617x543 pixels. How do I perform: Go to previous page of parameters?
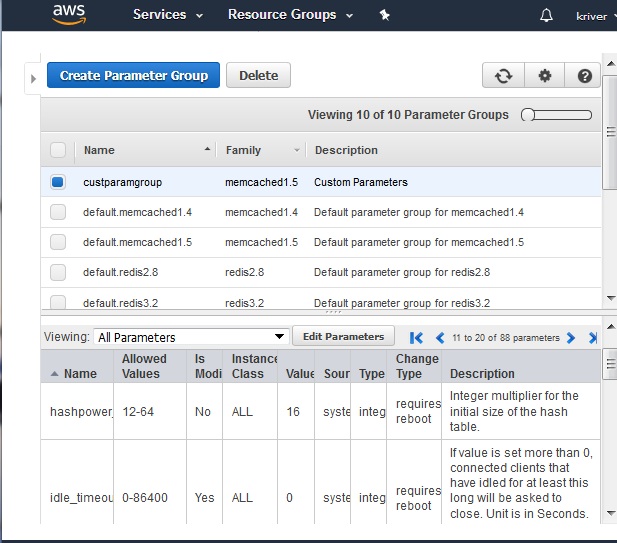439,338
